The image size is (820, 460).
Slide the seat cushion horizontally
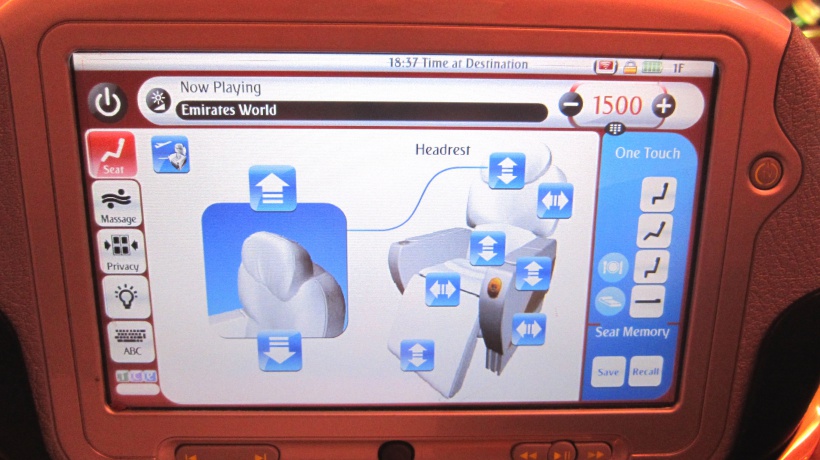click(441, 290)
